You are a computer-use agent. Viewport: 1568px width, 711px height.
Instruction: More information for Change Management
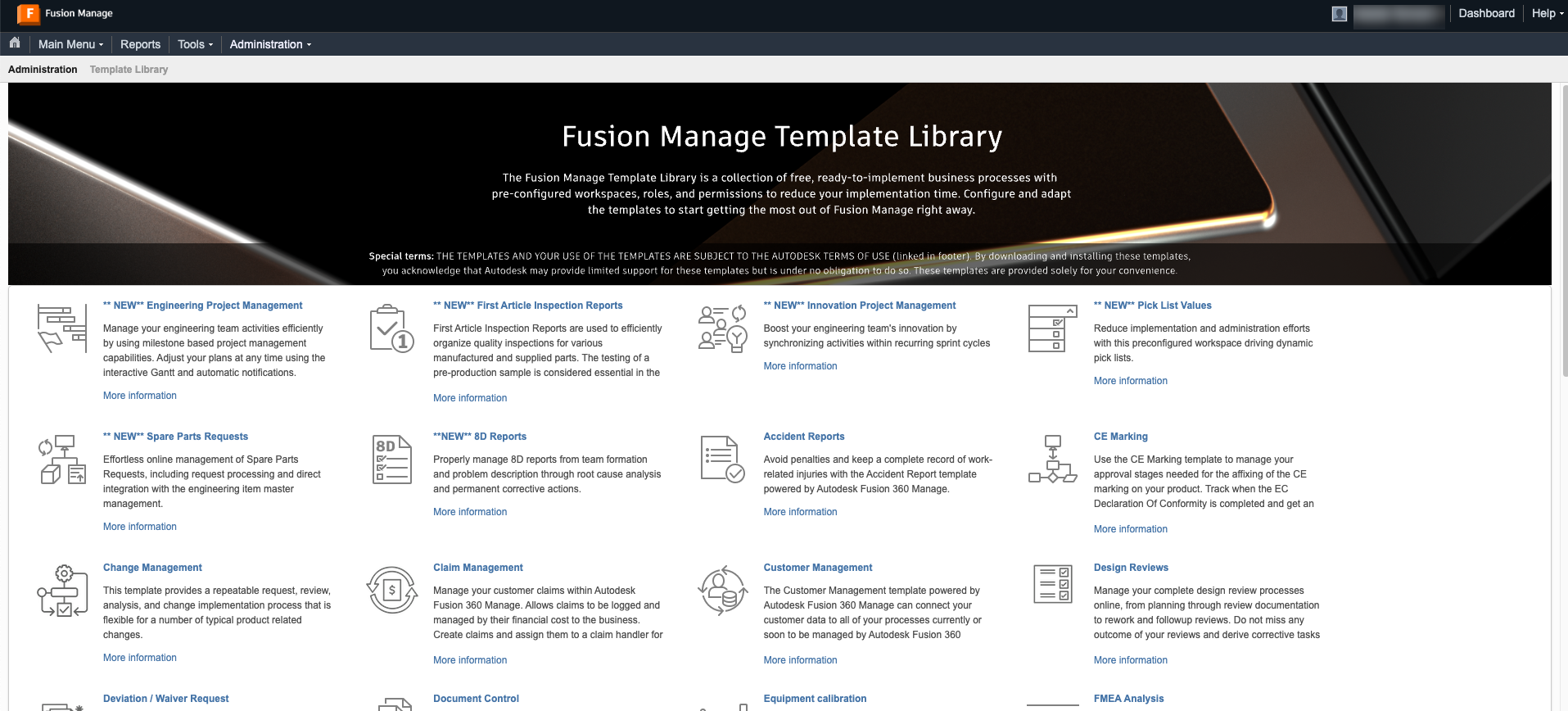pos(140,658)
